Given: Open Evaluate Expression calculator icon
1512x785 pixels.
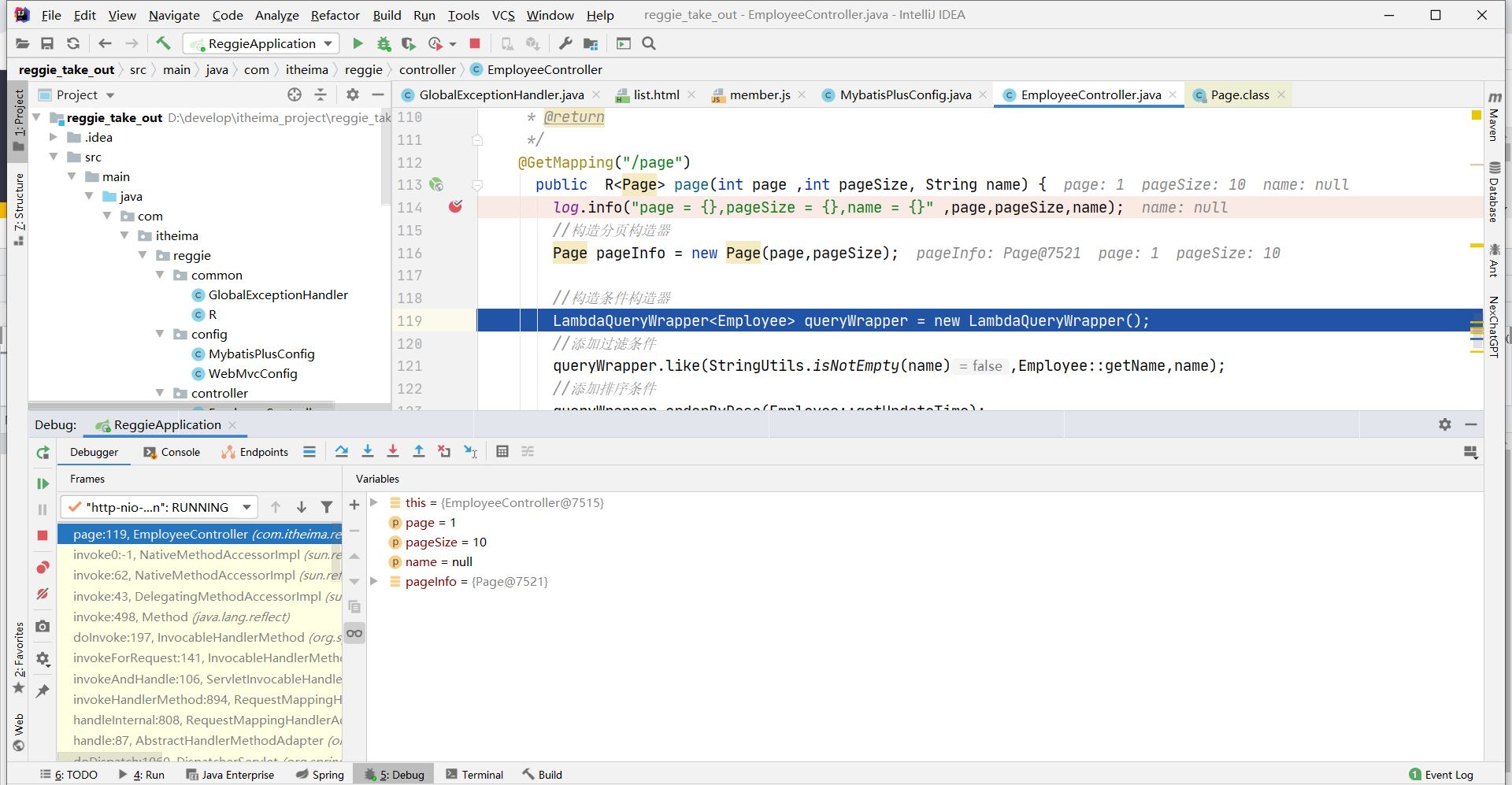Looking at the screenshot, I should coord(502,451).
